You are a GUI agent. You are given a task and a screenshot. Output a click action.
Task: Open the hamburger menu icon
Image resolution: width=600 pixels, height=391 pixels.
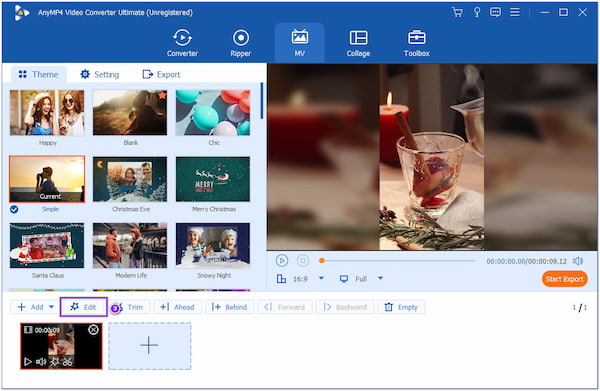pyautogui.click(x=515, y=12)
